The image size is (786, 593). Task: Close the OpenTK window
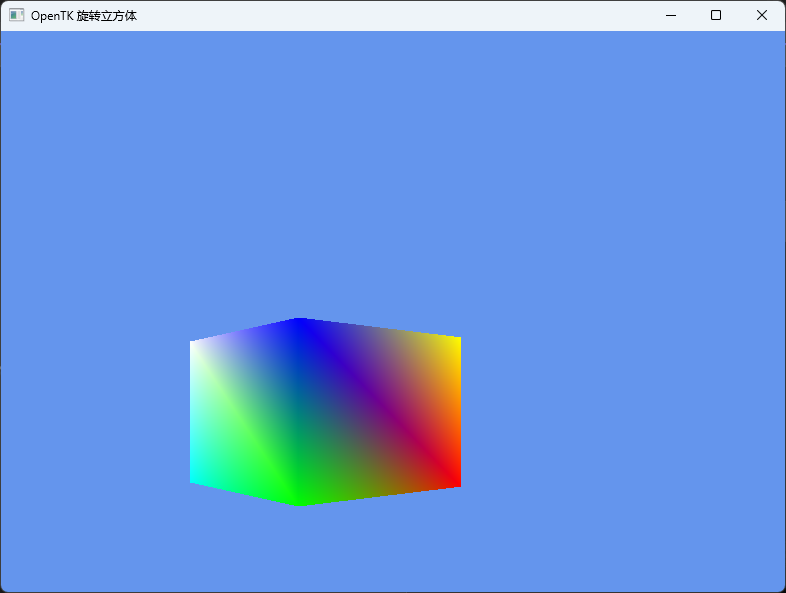click(761, 16)
